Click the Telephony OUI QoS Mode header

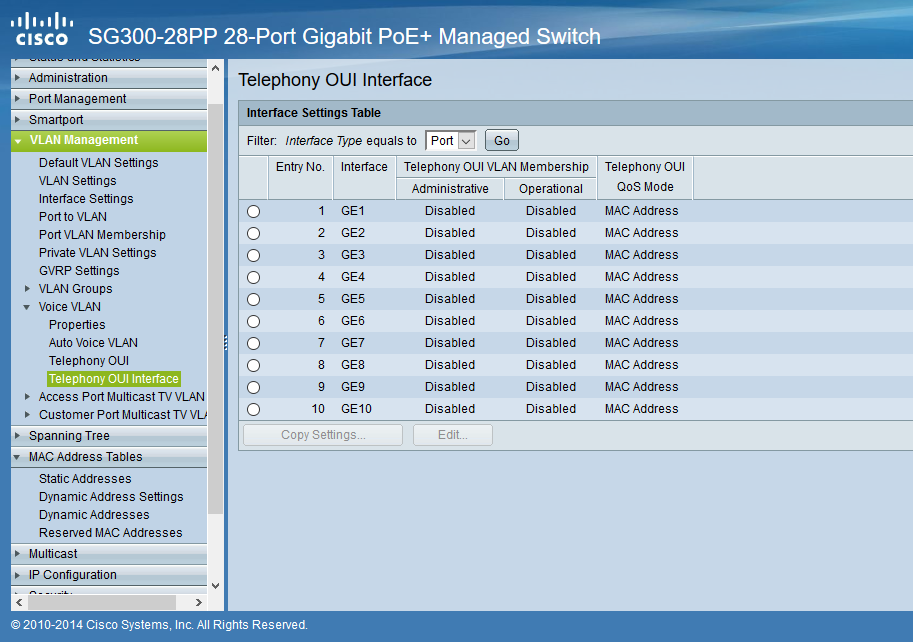pyautogui.click(x=645, y=177)
